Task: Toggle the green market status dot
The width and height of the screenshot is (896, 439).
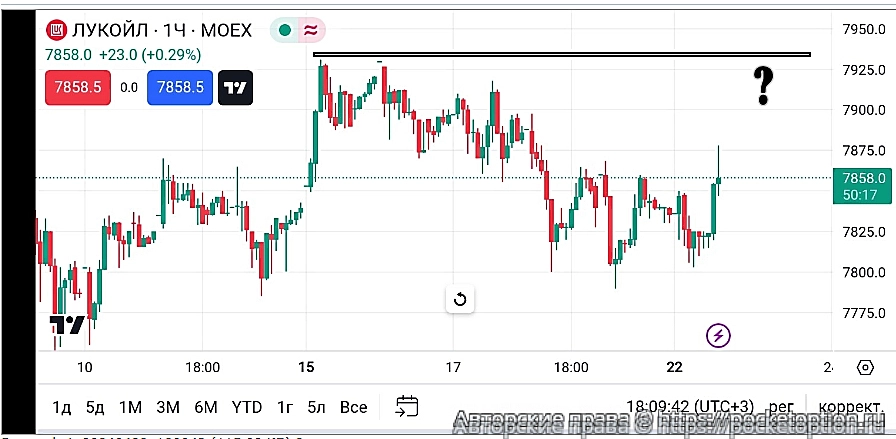Action: [x=285, y=30]
